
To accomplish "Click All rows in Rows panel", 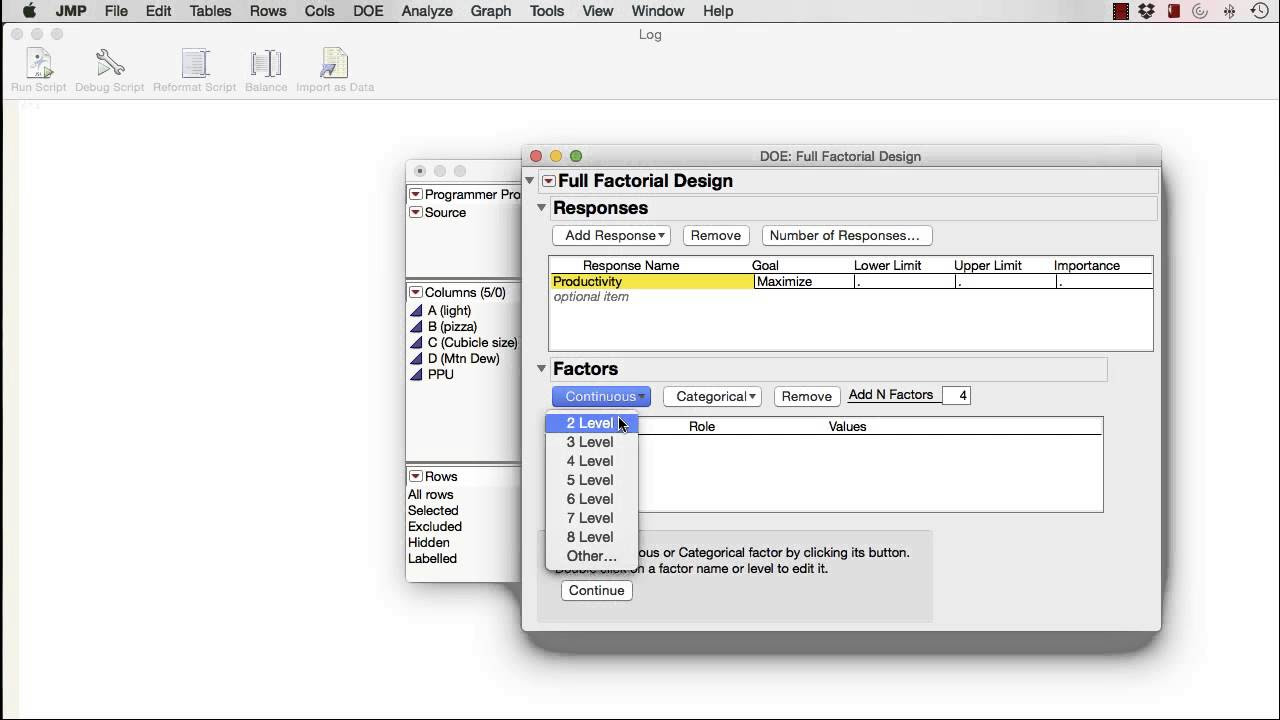I will (x=431, y=495).
